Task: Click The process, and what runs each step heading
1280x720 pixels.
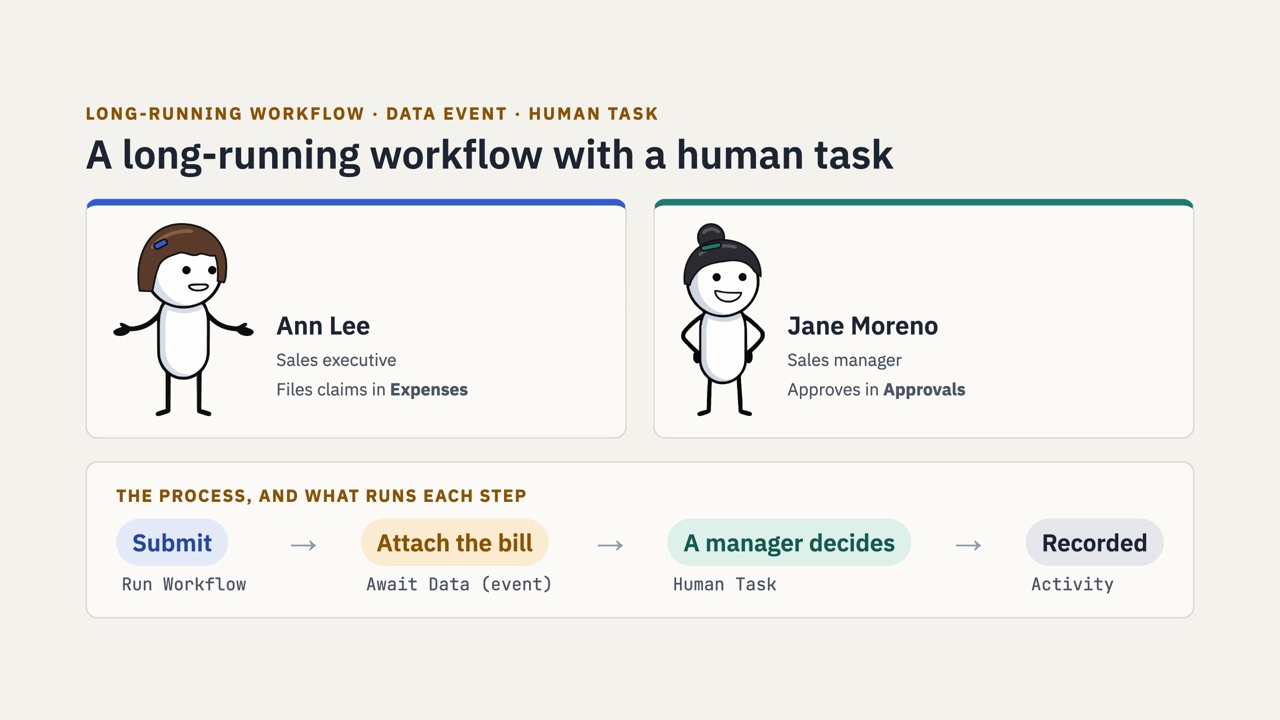Action: [321, 496]
